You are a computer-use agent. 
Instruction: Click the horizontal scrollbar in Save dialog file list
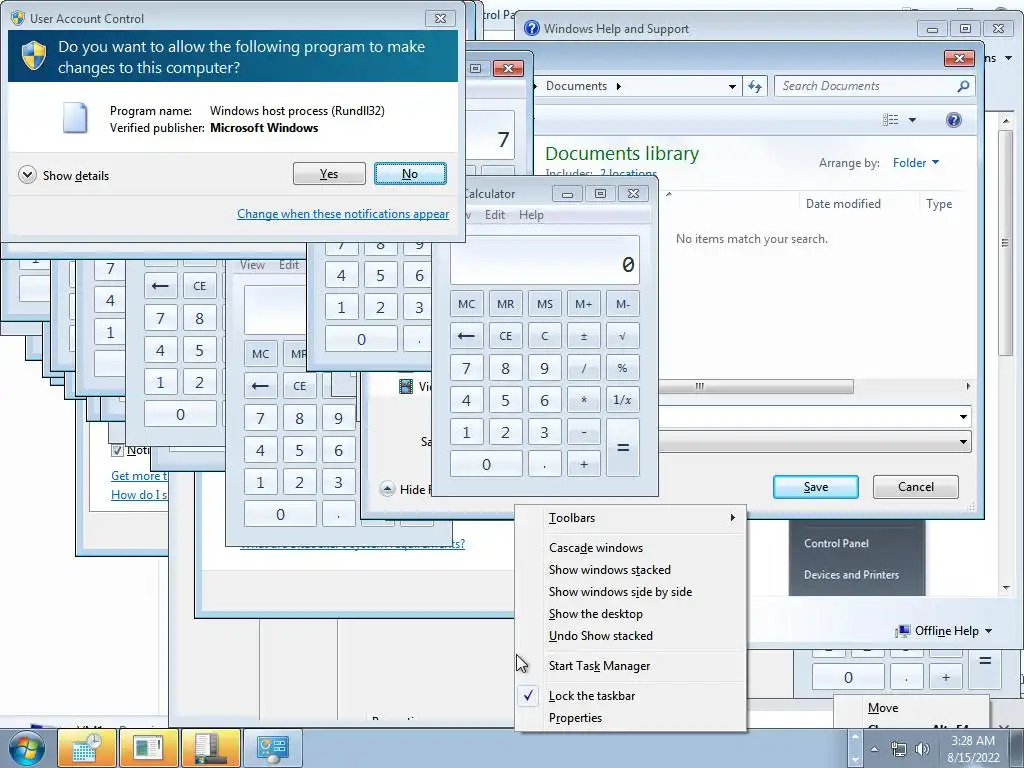pos(756,387)
